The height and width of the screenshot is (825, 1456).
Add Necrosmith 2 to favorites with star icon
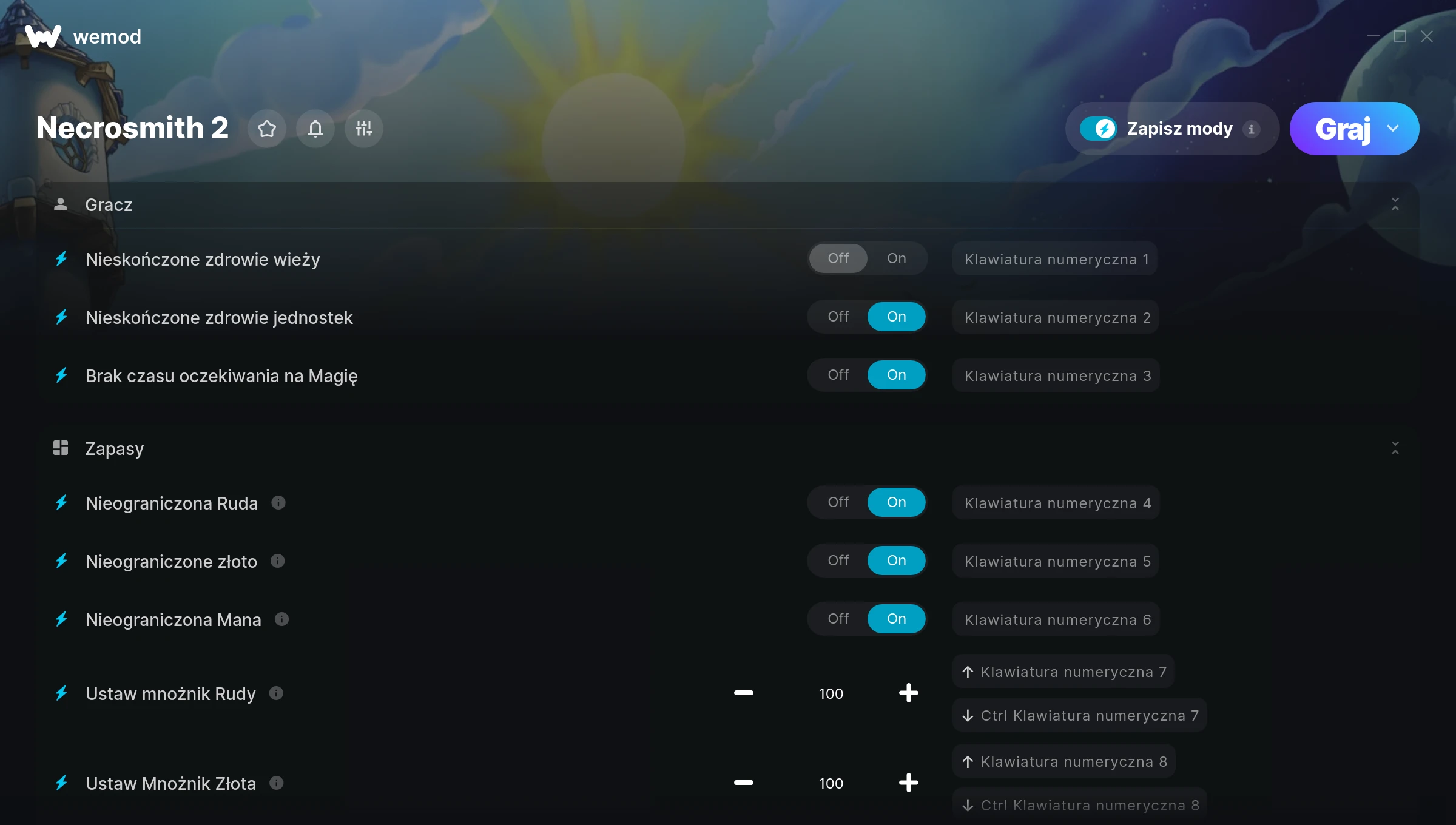(266, 129)
